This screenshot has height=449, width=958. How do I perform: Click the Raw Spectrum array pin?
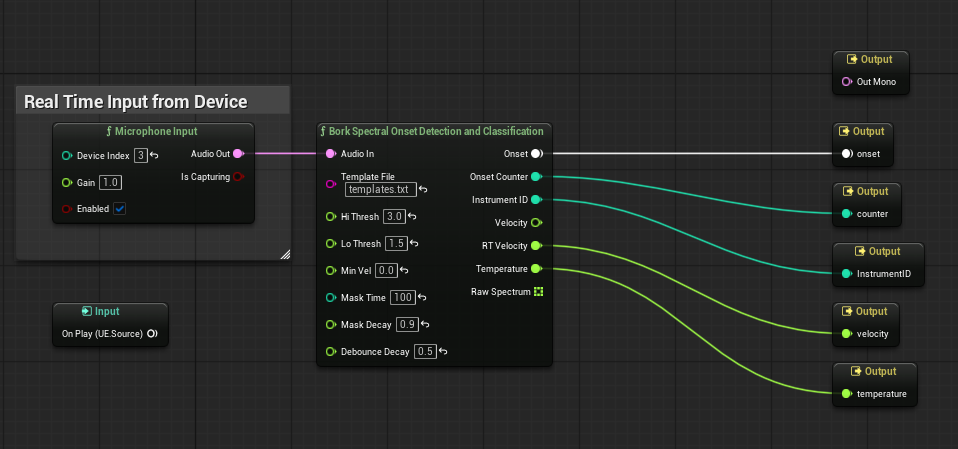tap(537, 292)
